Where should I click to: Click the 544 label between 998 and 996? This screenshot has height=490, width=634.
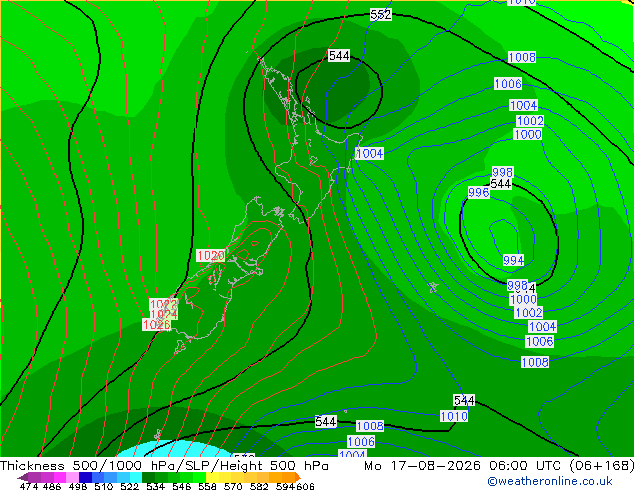[501, 184]
